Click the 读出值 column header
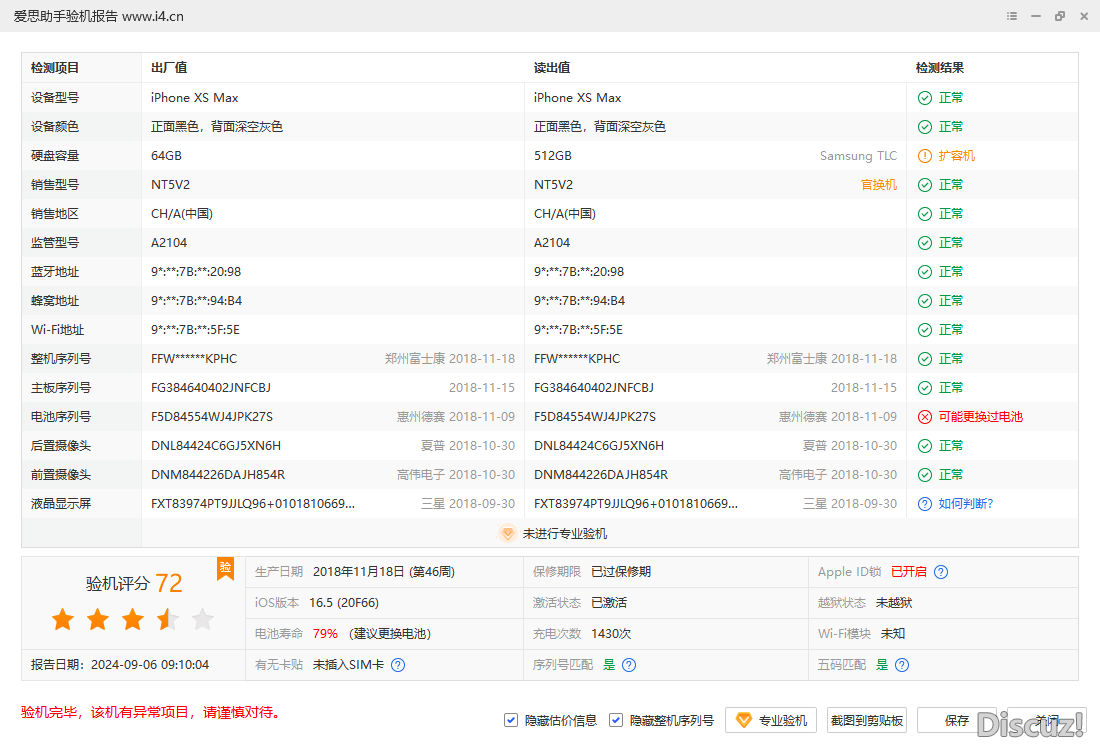This screenshot has width=1100, height=749. point(552,68)
